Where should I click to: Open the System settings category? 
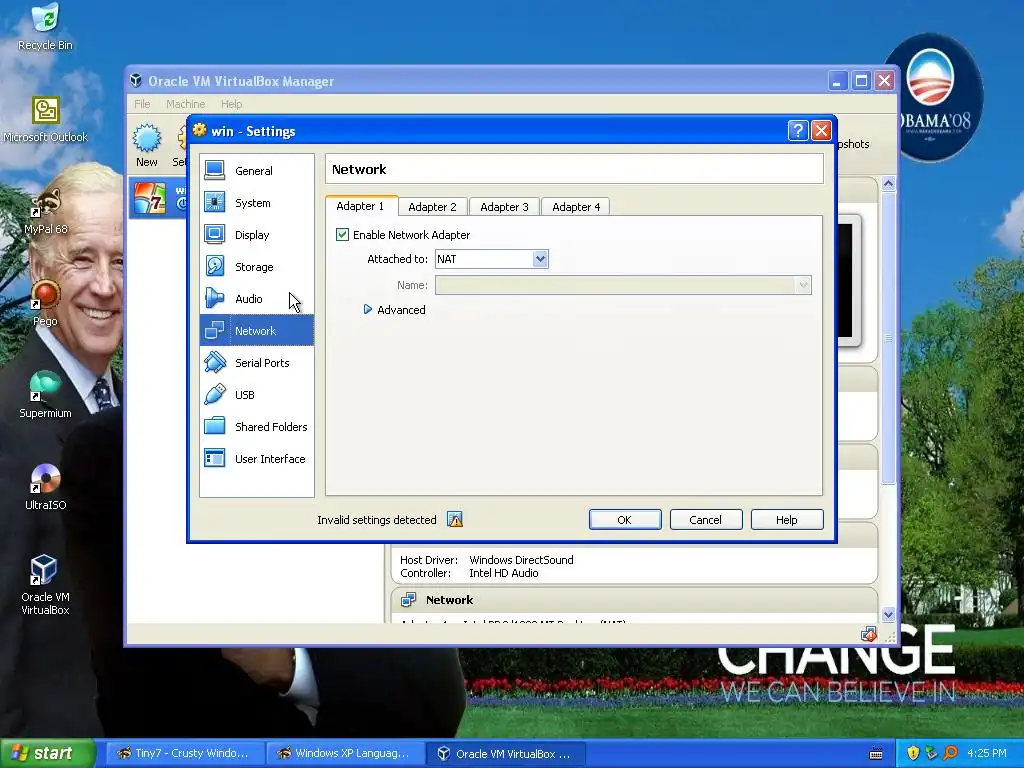[257, 202]
